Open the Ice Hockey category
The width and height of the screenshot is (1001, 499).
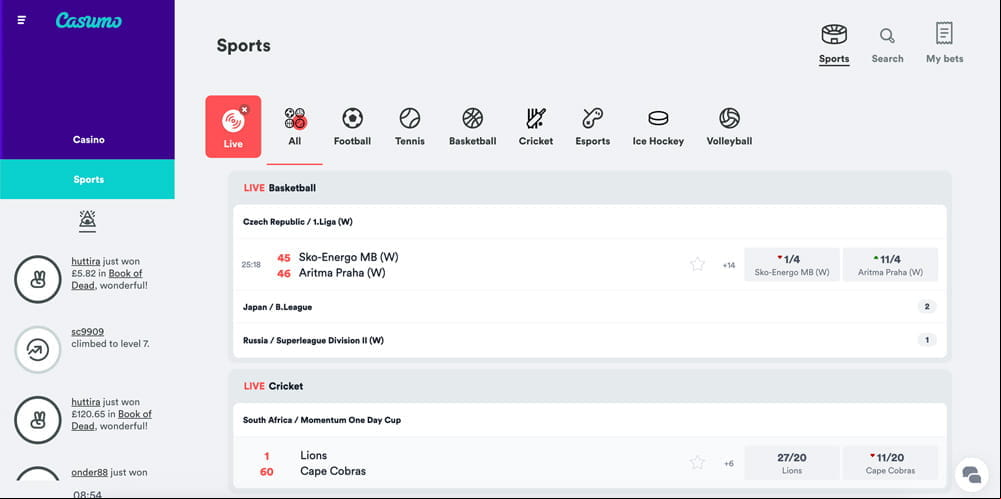[x=658, y=127]
